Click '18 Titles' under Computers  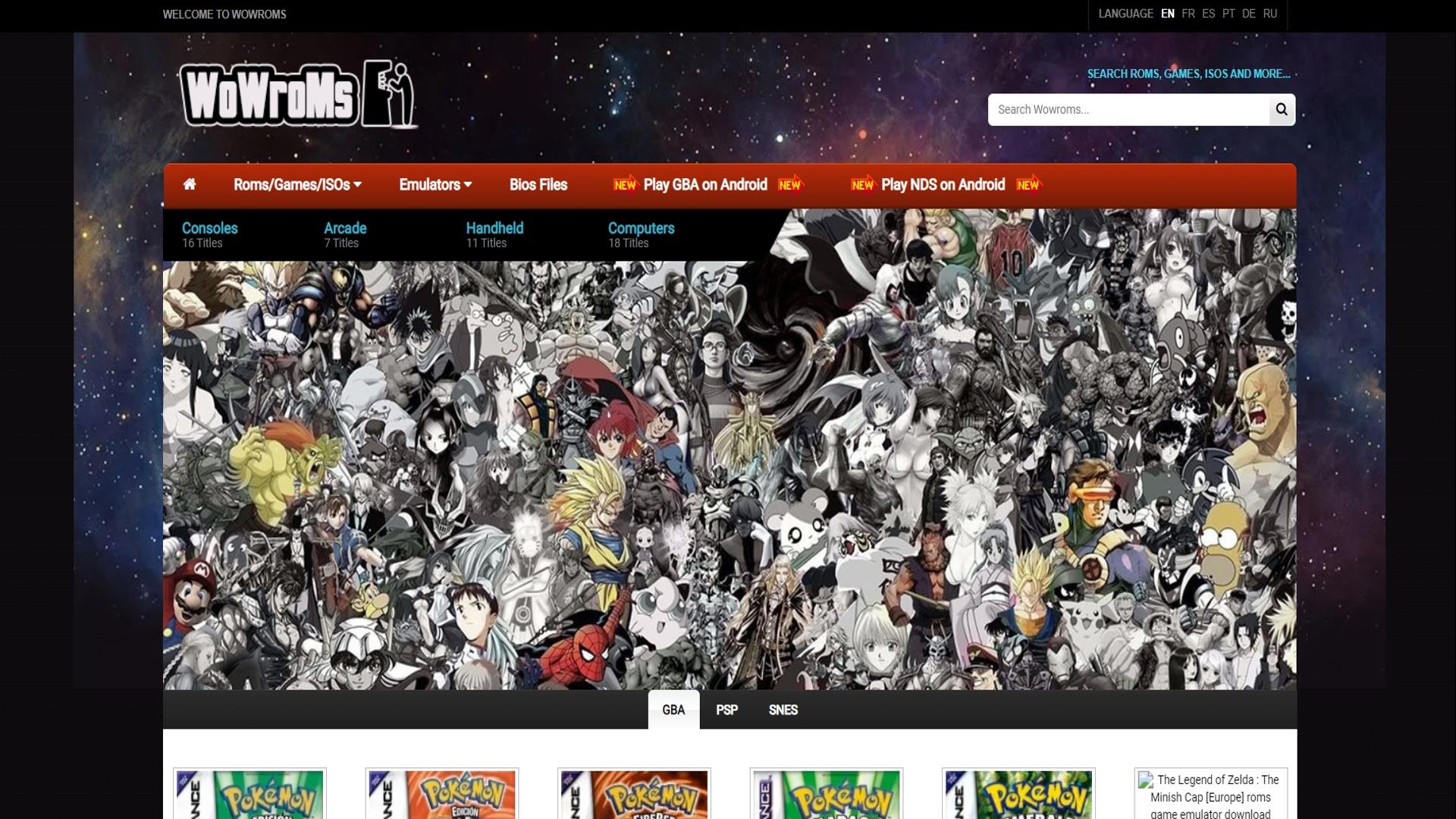click(629, 243)
